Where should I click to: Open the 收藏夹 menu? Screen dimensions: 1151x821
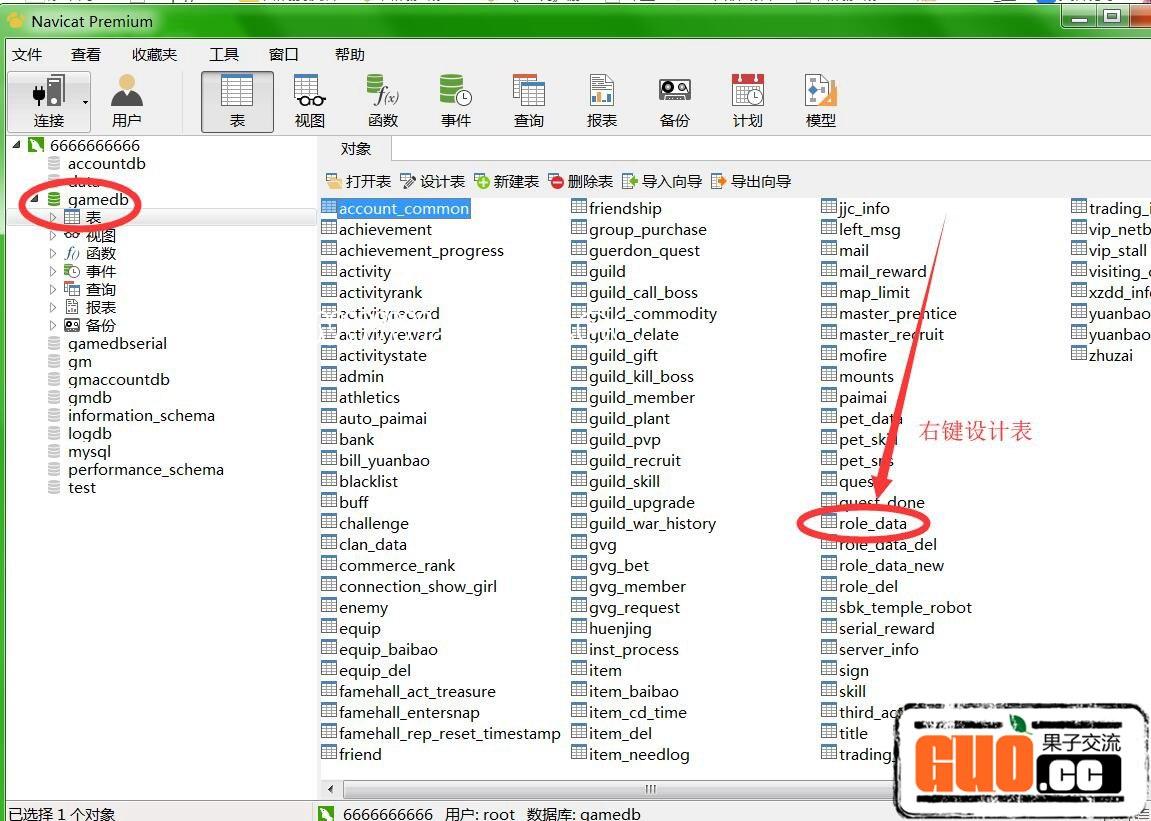tap(154, 55)
